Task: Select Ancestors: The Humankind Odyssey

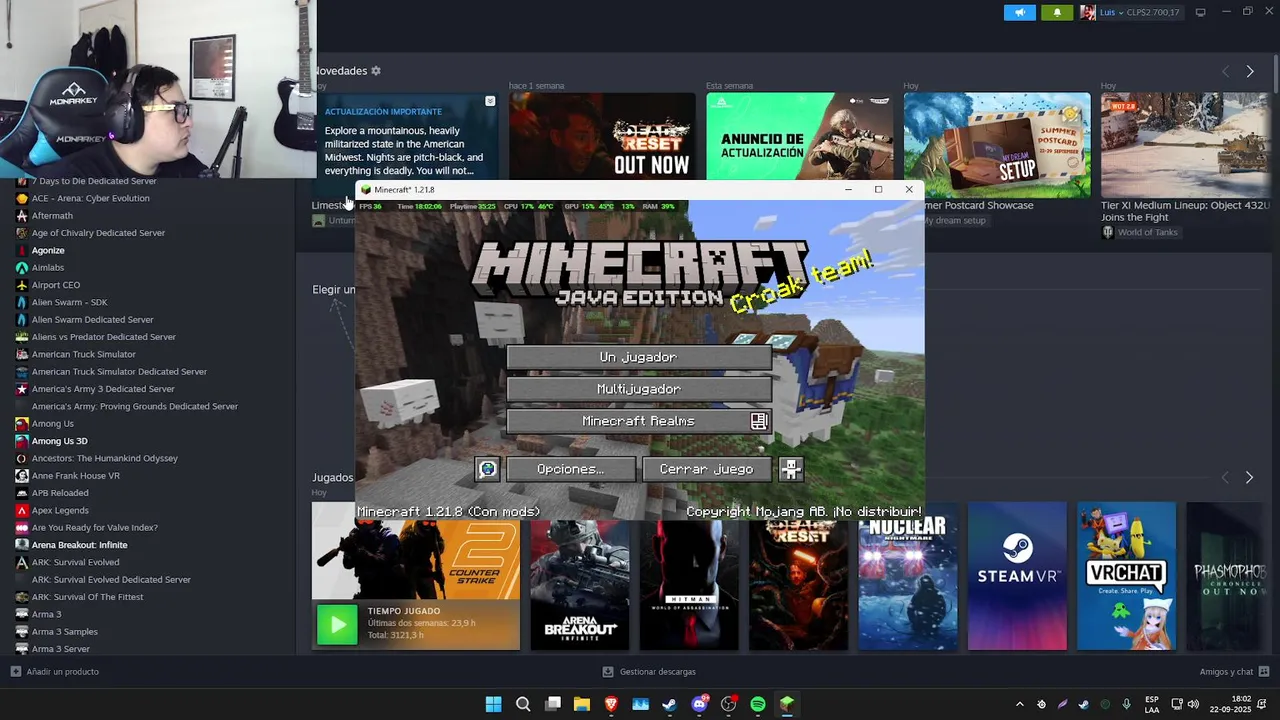Action: tap(105, 458)
